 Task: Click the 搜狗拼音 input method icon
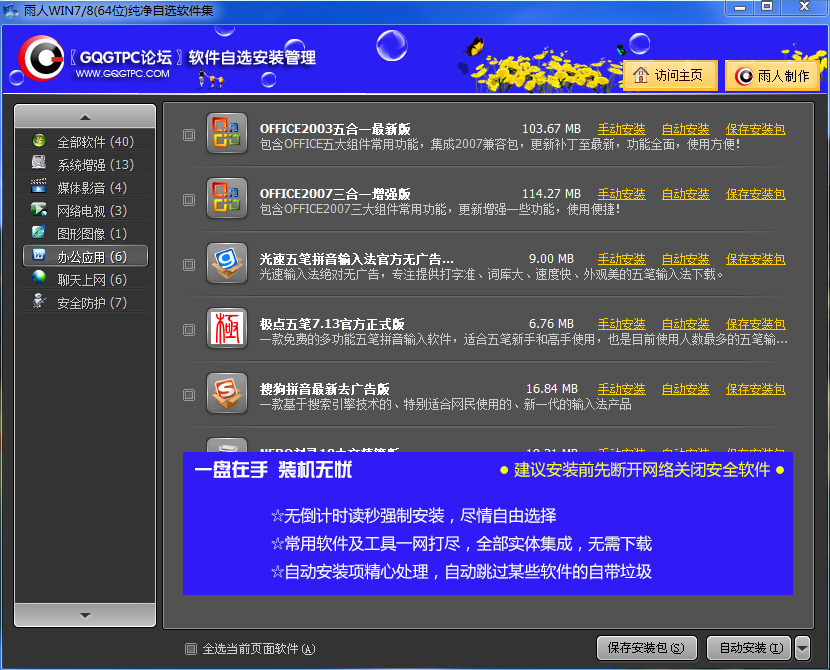click(226, 393)
